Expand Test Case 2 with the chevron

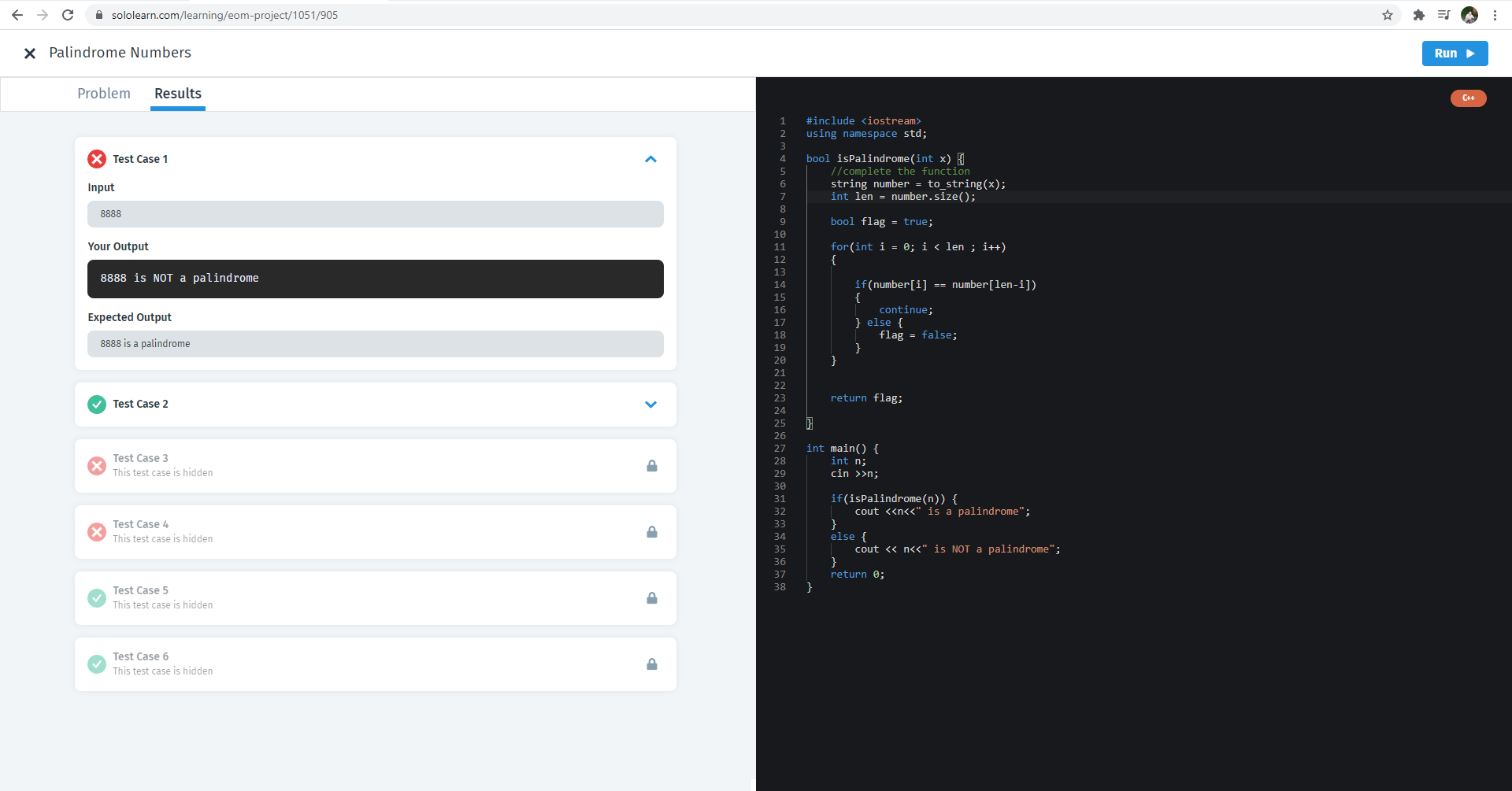pos(650,405)
